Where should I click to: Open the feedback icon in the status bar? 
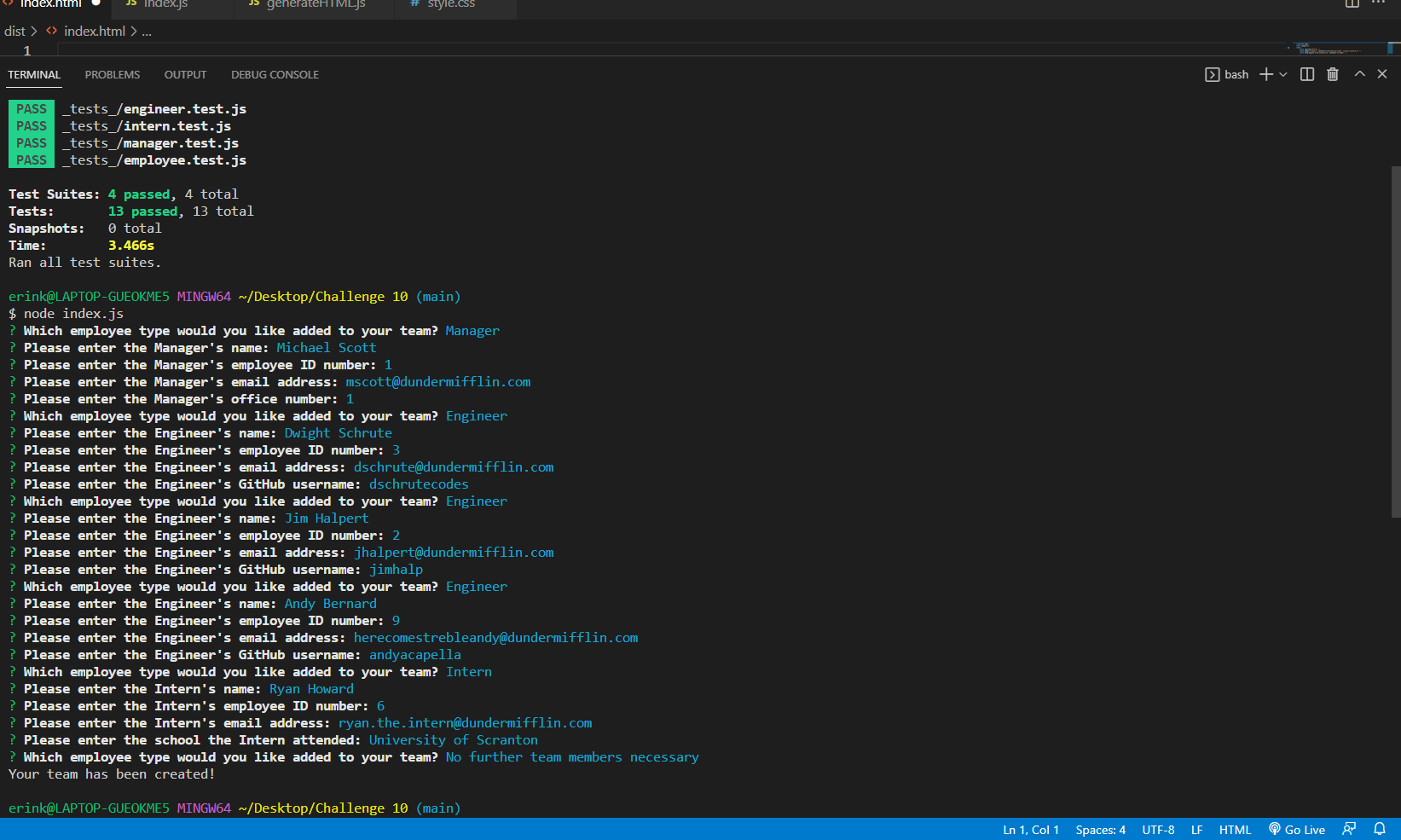point(1349,829)
